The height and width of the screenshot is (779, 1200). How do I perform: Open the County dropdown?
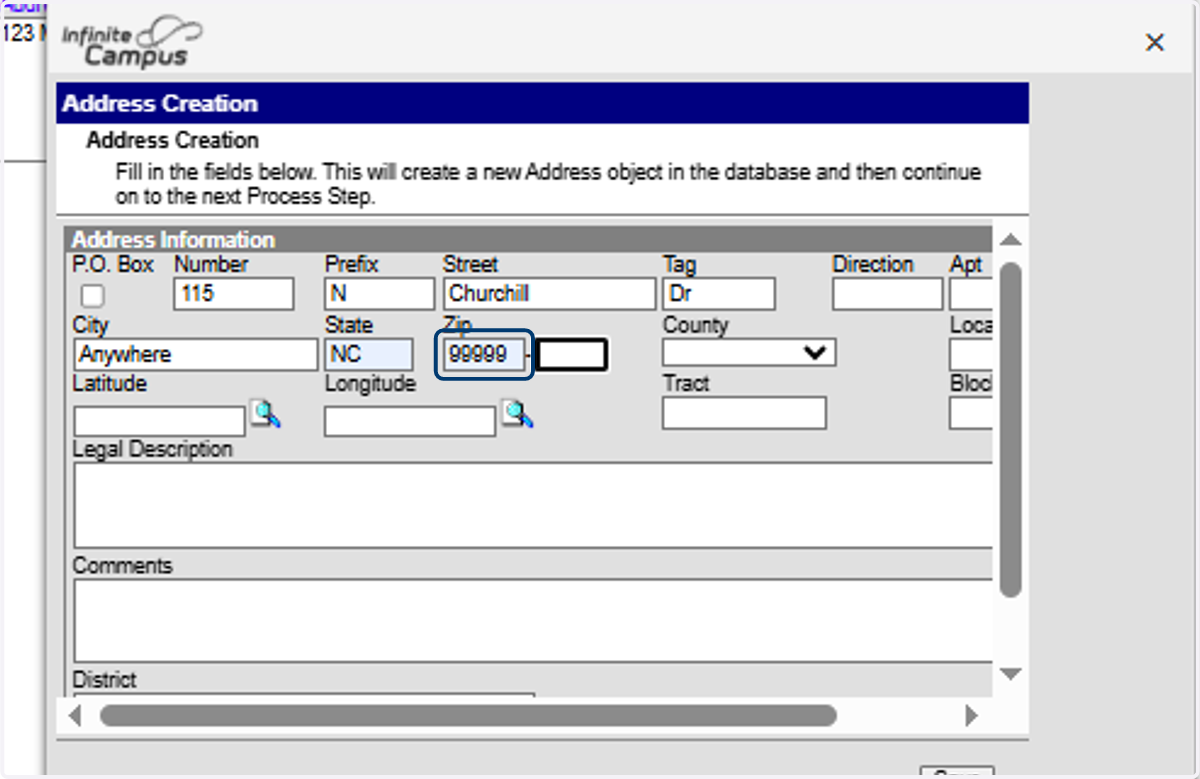pyautogui.click(x=749, y=353)
